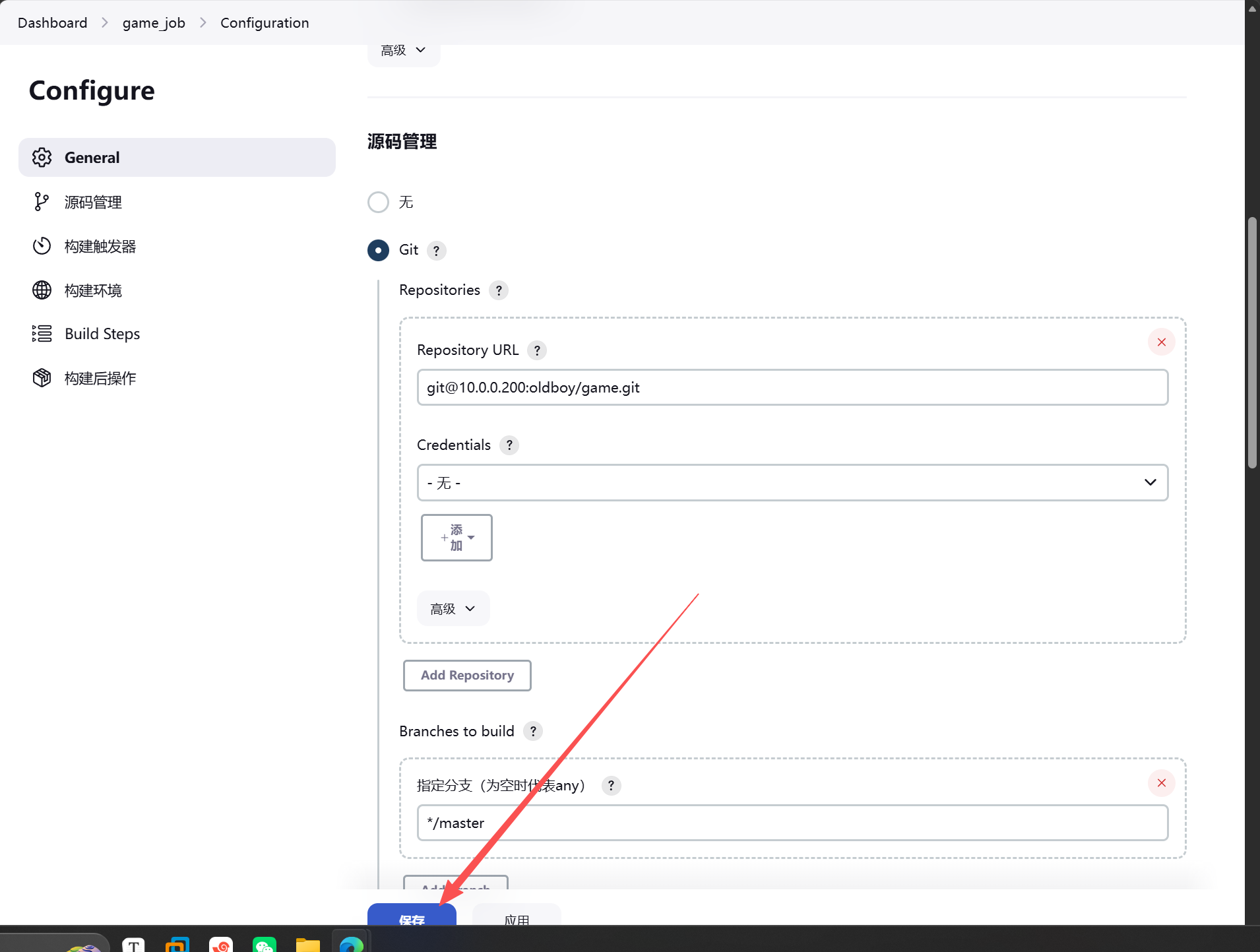The height and width of the screenshot is (952, 1260).
Task: Open game_job breadcrumb link
Action: coord(154,22)
